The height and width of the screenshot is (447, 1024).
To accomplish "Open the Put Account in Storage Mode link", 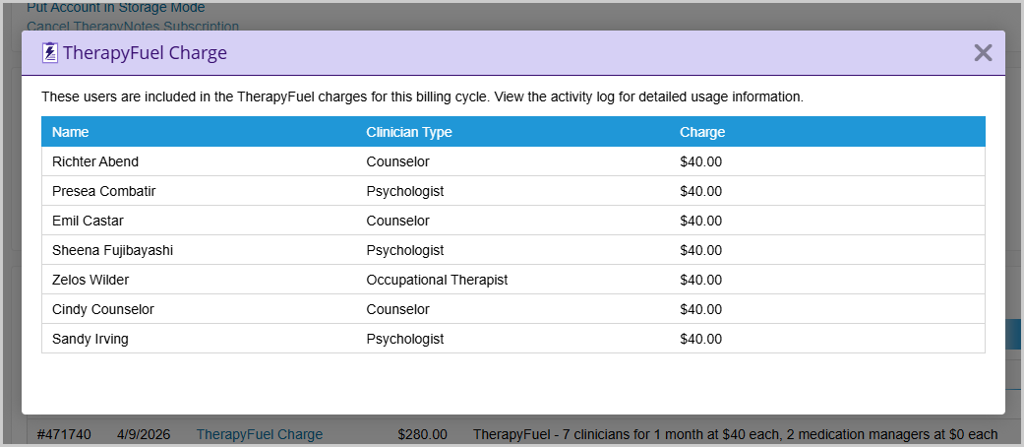I will [x=115, y=7].
